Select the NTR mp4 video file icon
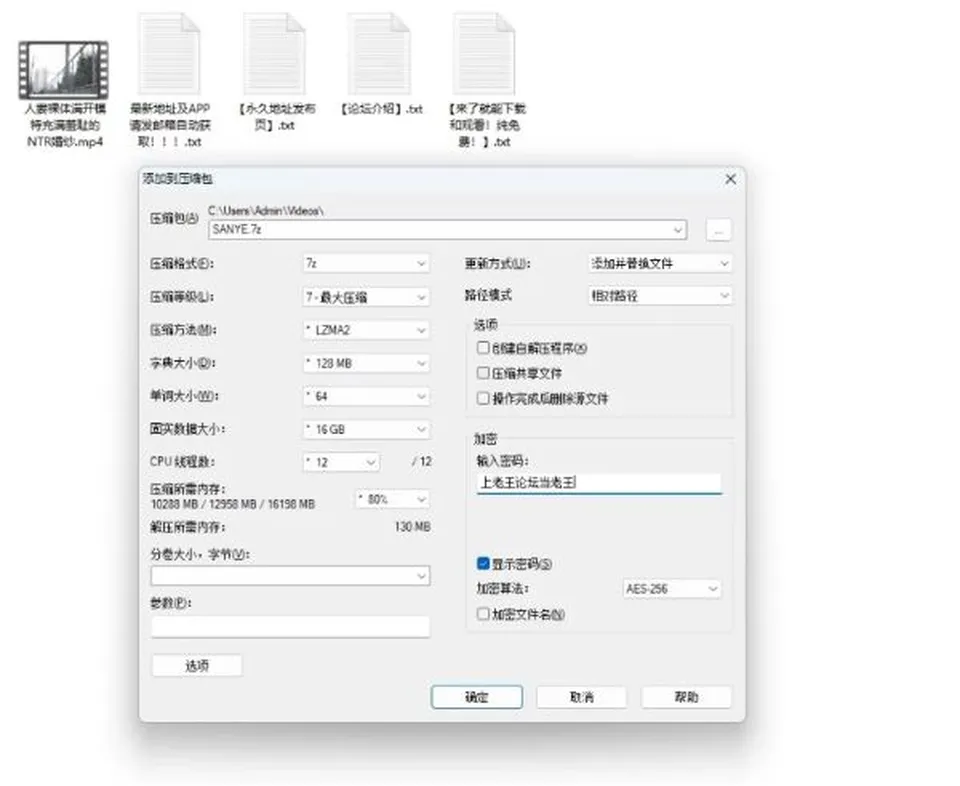 tap(63, 70)
